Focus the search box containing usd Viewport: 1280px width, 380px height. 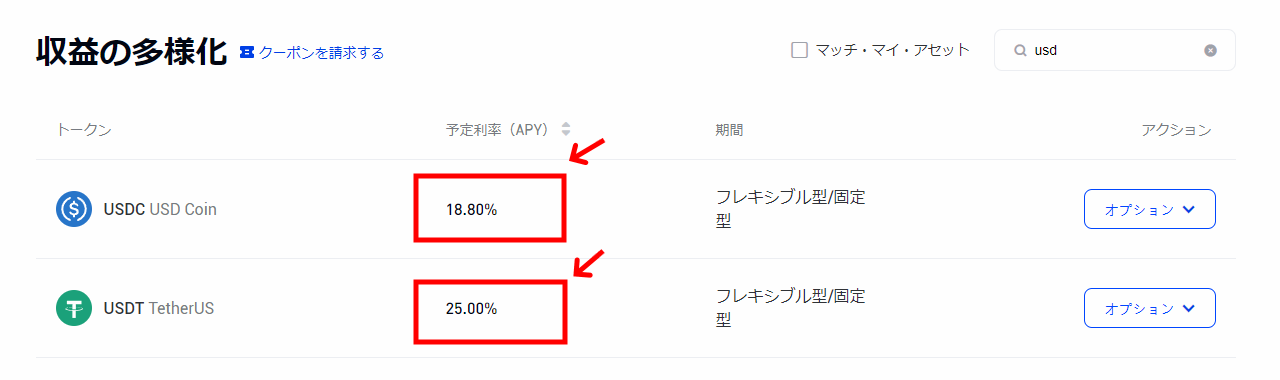(x=1115, y=50)
